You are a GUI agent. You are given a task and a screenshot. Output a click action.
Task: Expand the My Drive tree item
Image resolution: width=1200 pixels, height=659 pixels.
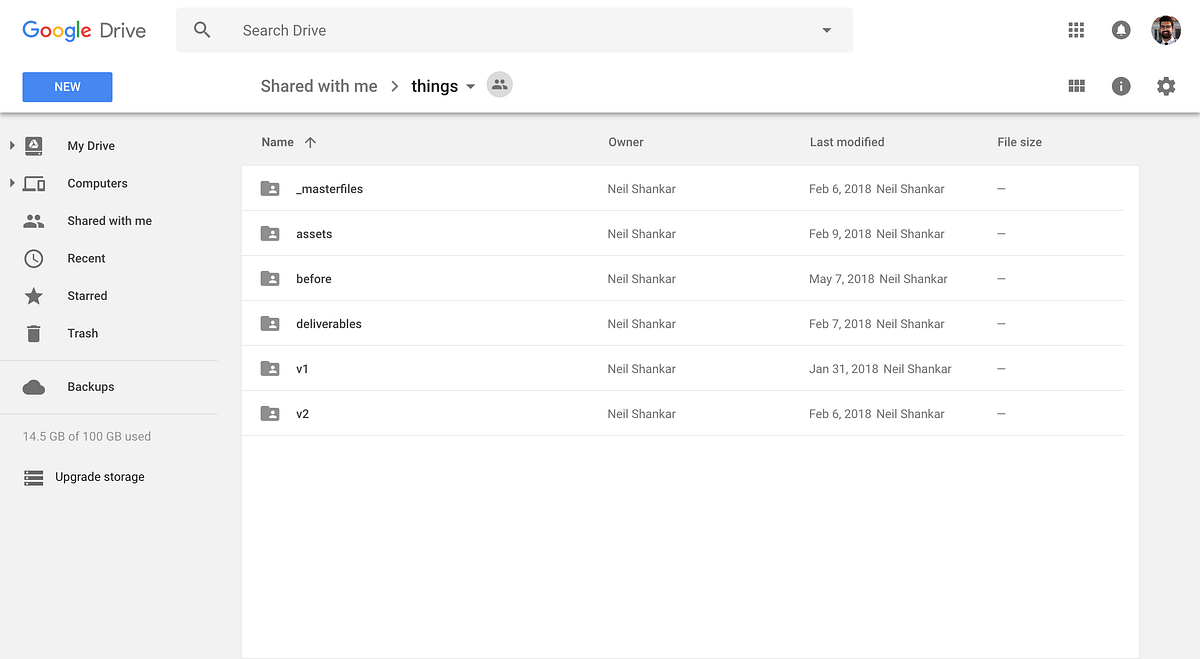[11, 145]
